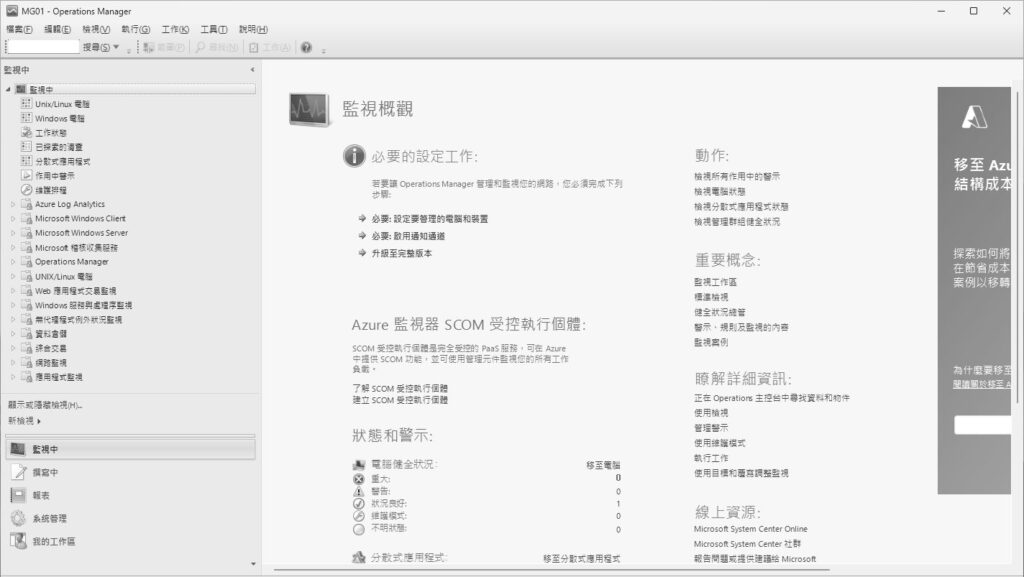Select the 分散式應用程式 view icon
Screen dimensions: 1024x577
tap(26, 161)
